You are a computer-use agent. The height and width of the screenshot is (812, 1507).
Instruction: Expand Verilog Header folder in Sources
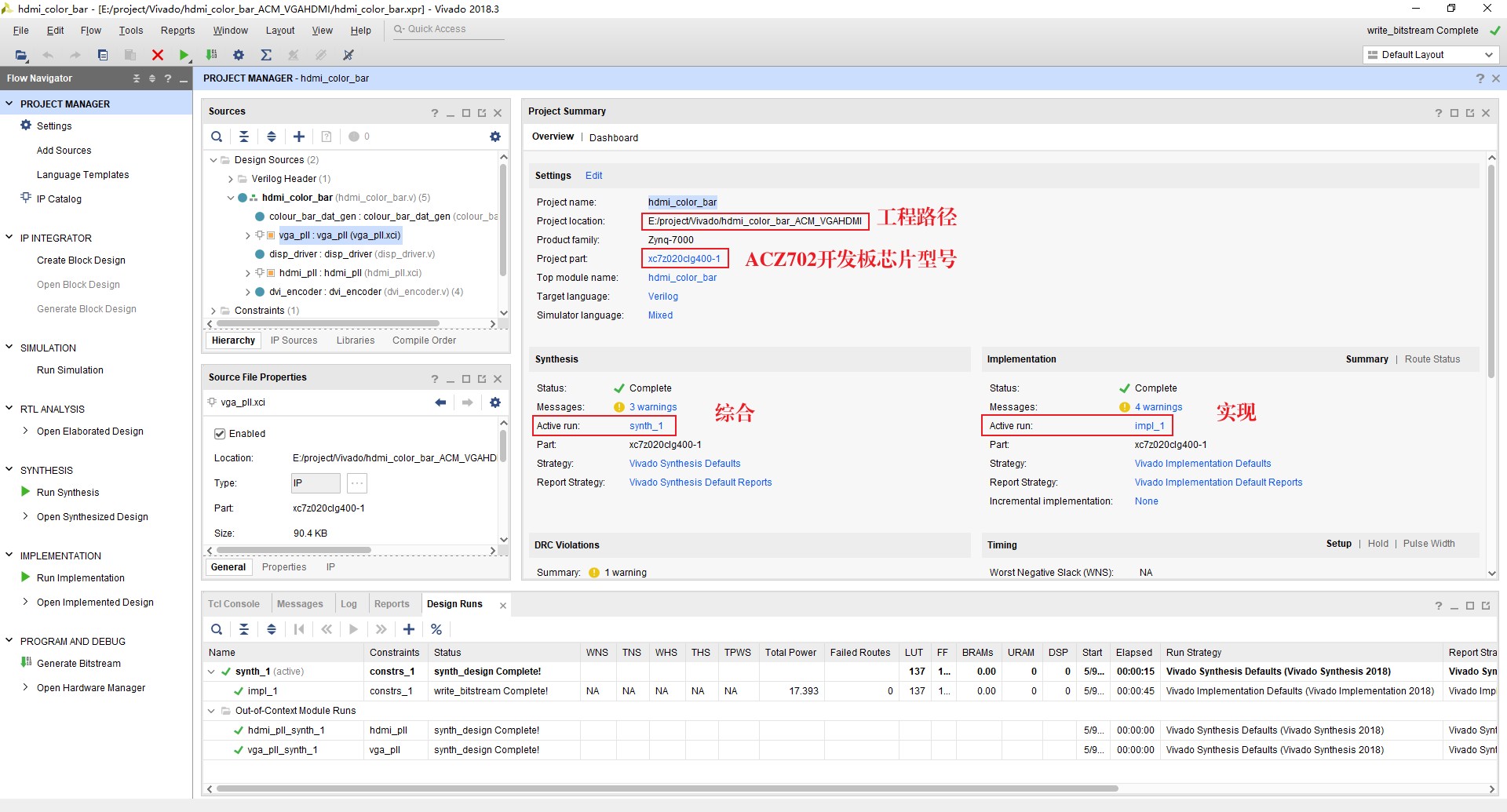click(231, 179)
